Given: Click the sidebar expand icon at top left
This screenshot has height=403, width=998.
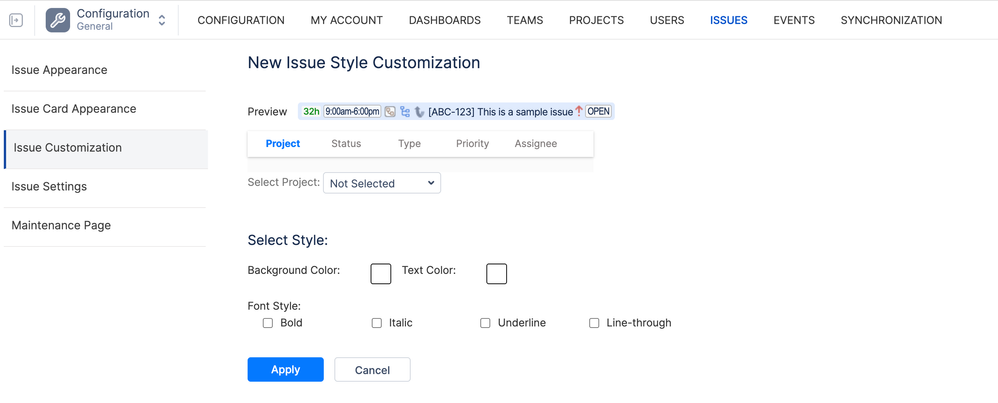Looking at the screenshot, I should point(16,20).
